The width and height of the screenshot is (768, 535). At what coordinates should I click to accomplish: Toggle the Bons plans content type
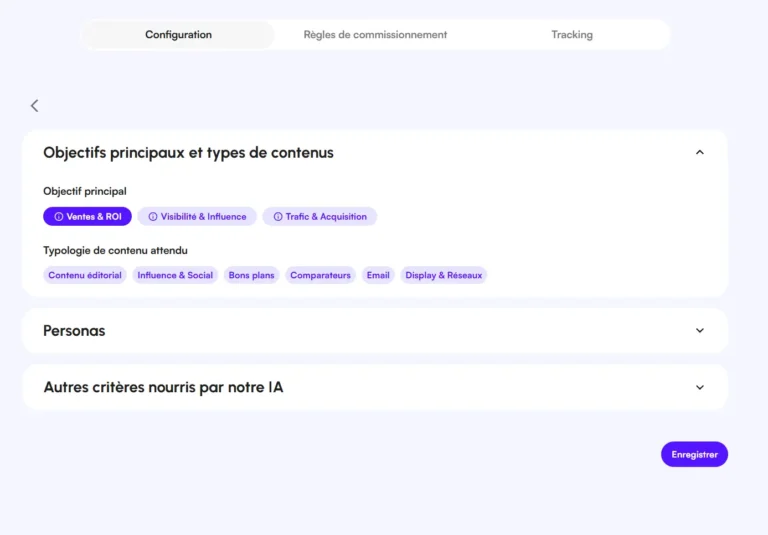[251, 275]
